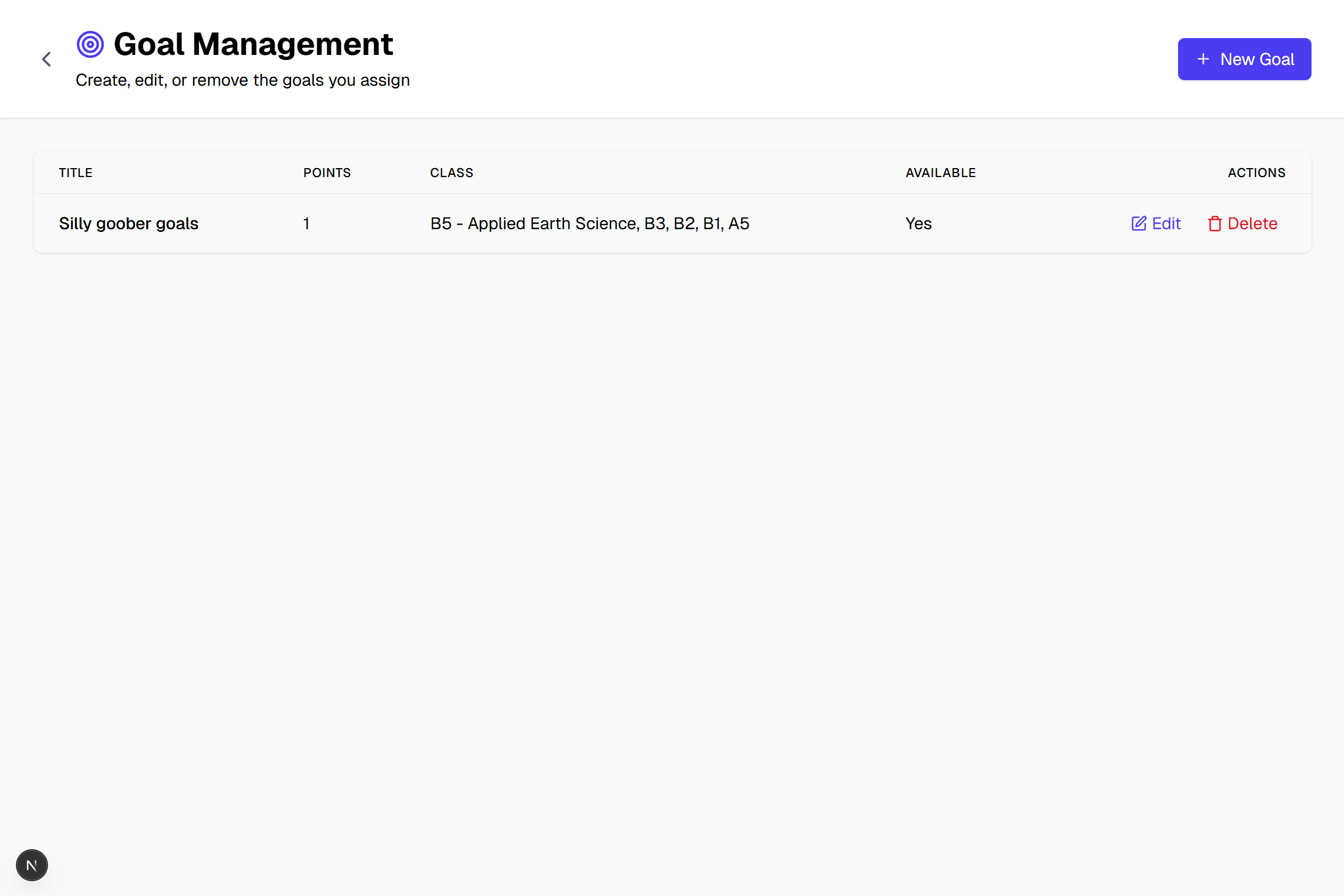Click the trash can delete icon
This screenshot has height=896, width=1344.
[x=1215, y=224]
